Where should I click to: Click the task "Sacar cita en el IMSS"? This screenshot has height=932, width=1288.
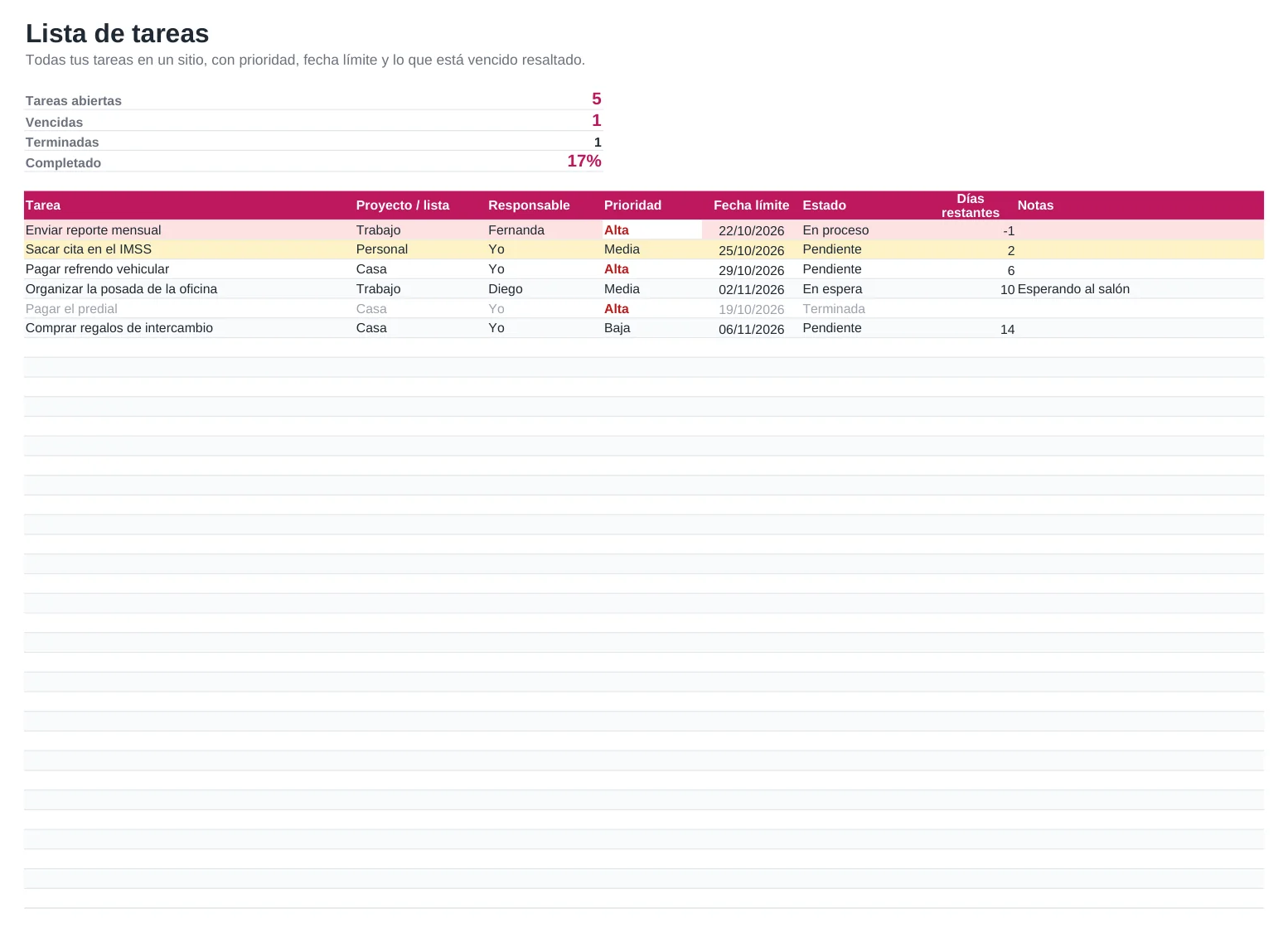click(x=89, y=249)
